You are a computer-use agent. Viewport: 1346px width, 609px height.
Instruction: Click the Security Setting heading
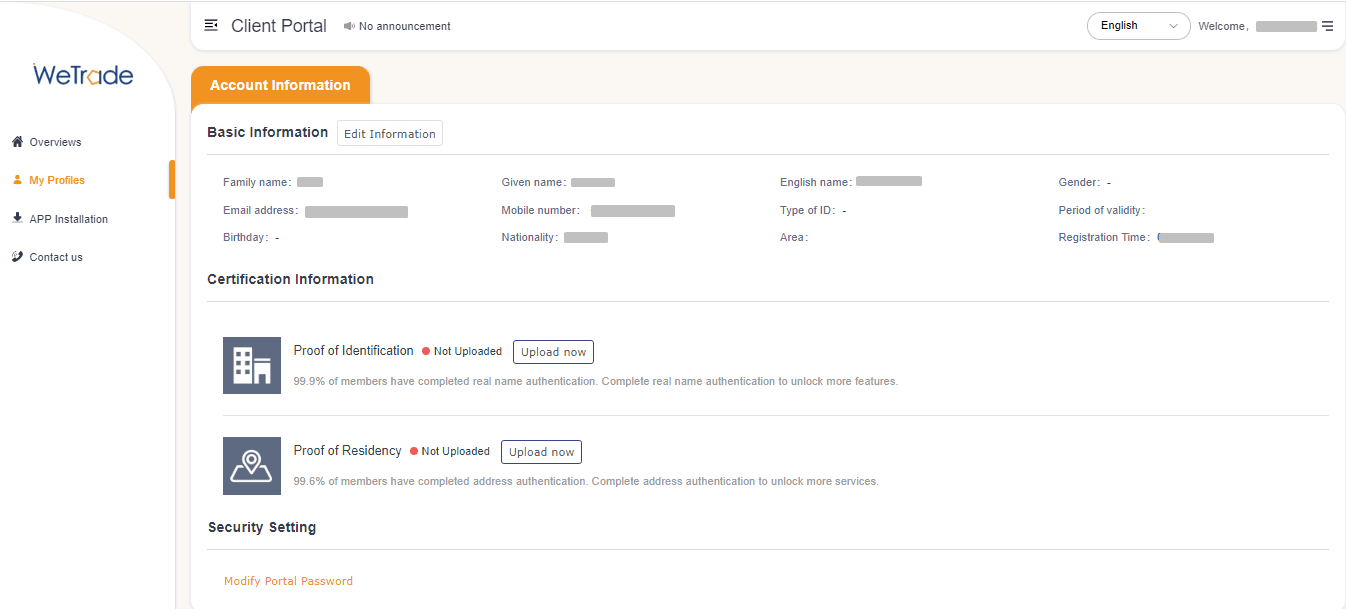click(x=262, y=527)
